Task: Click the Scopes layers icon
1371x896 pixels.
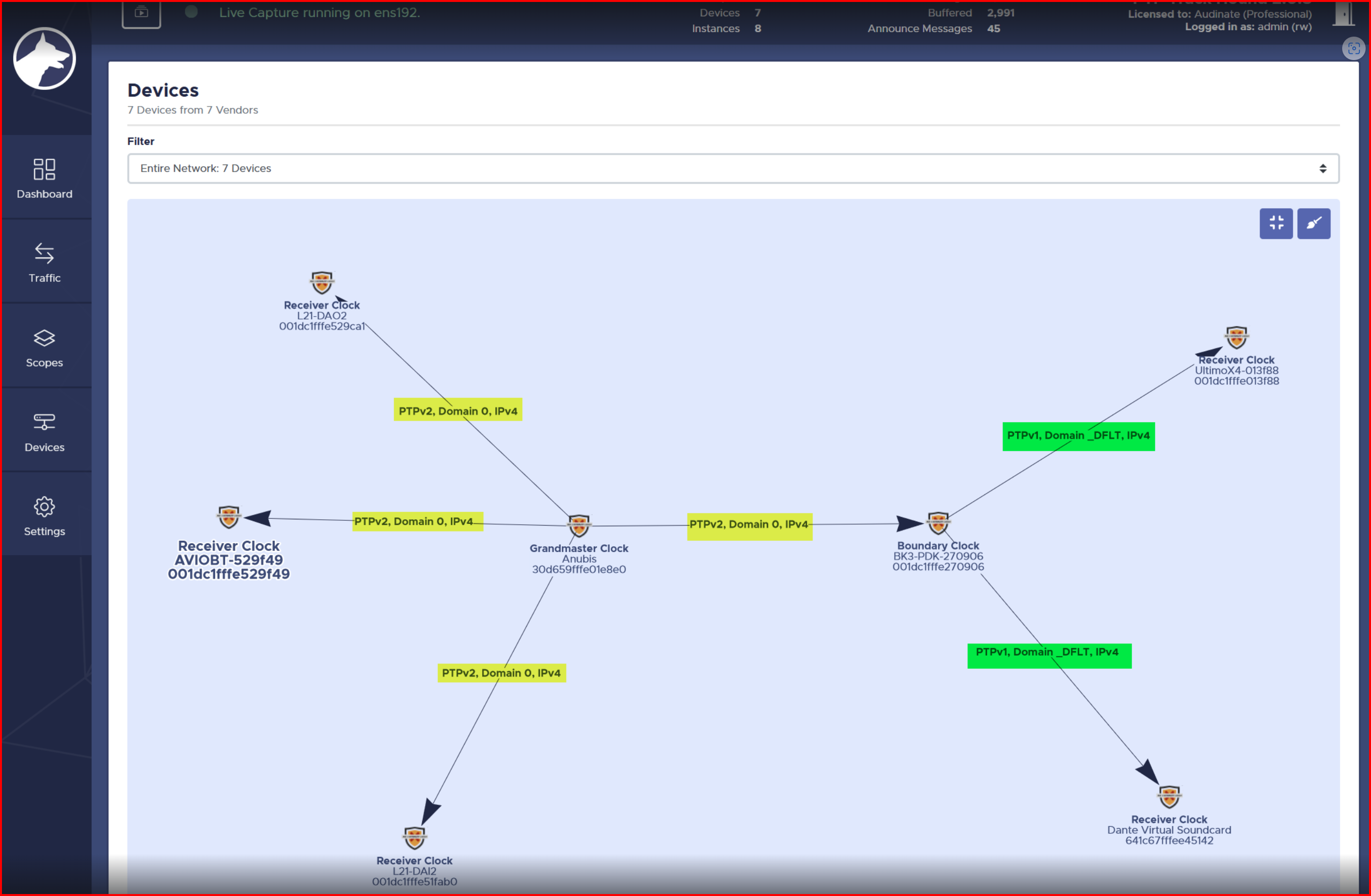Action: pos(44,338)
